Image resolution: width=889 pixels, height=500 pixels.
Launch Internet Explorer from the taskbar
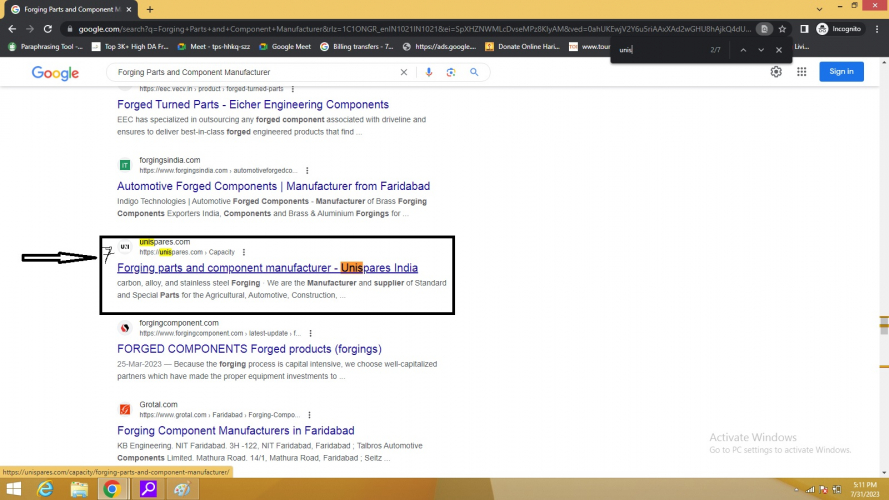(x=45, y=489)
